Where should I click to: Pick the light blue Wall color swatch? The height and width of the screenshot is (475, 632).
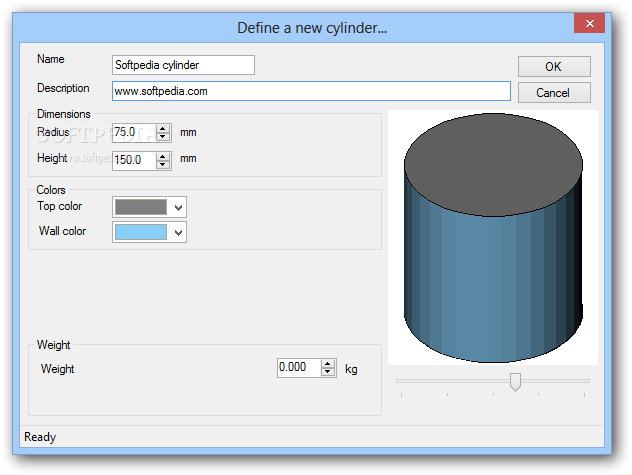click(141, 232)
